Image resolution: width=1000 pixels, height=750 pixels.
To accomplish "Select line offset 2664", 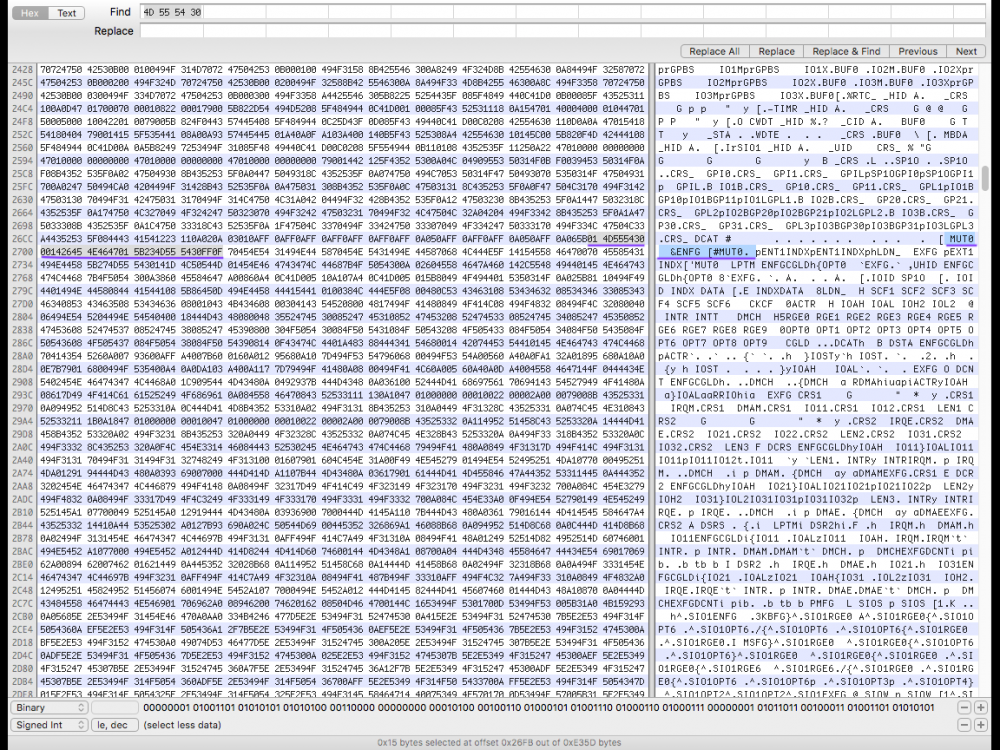I will tap(22, 212).
